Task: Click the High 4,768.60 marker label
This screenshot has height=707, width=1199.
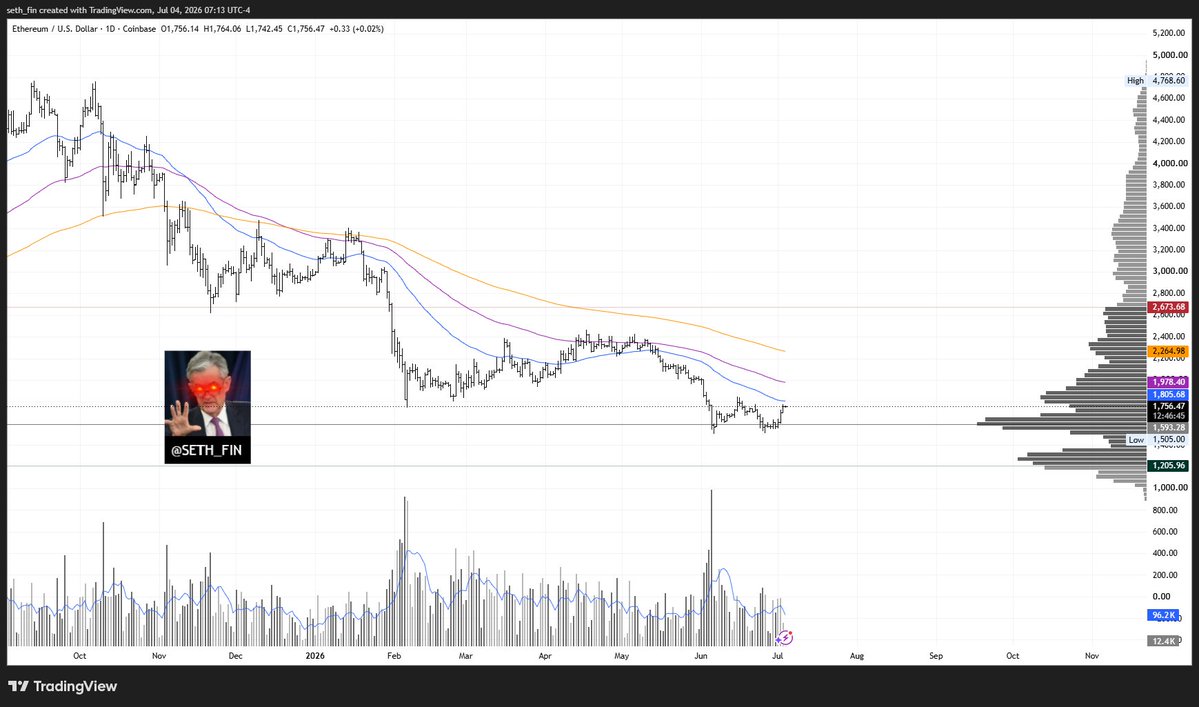Action: point(1156,80)
